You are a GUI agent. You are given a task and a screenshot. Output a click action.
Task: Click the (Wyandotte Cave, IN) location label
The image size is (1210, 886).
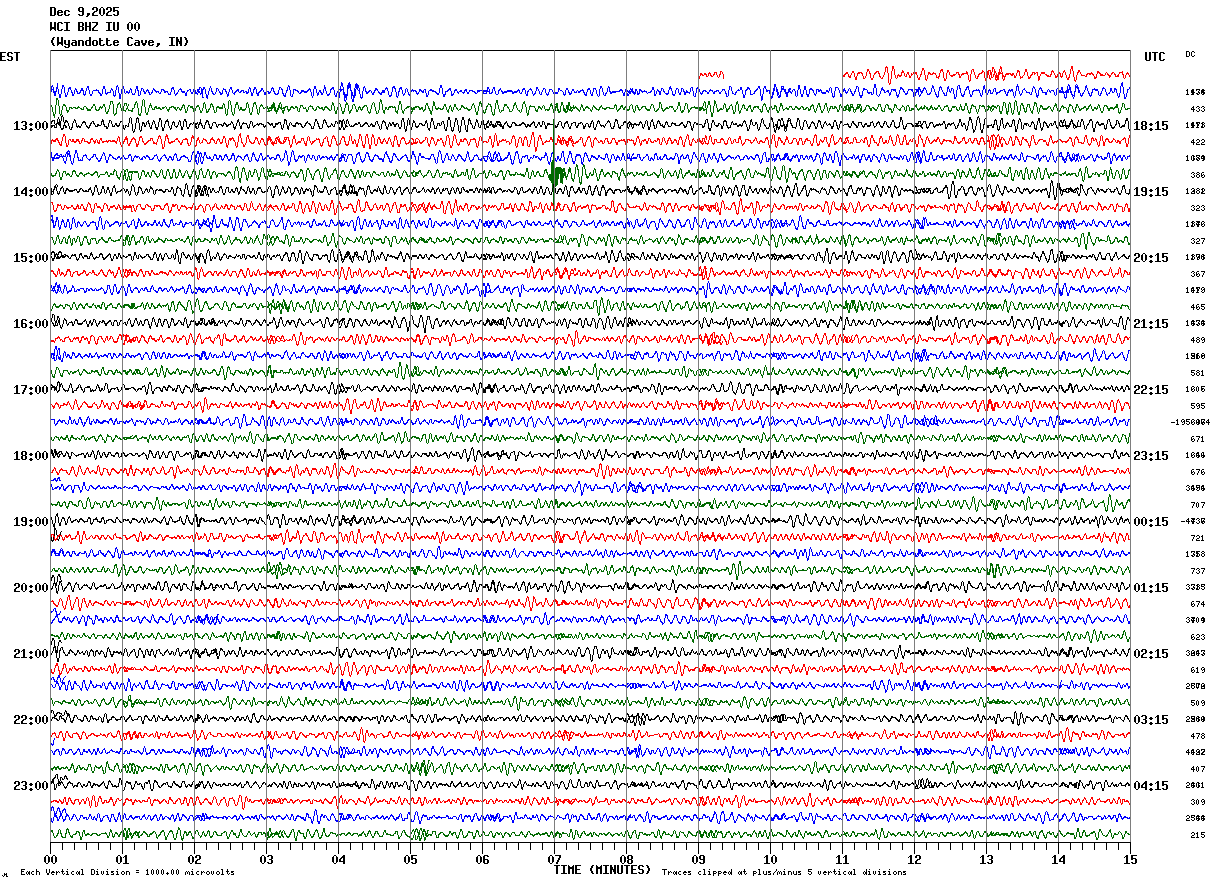pos(118,42)
